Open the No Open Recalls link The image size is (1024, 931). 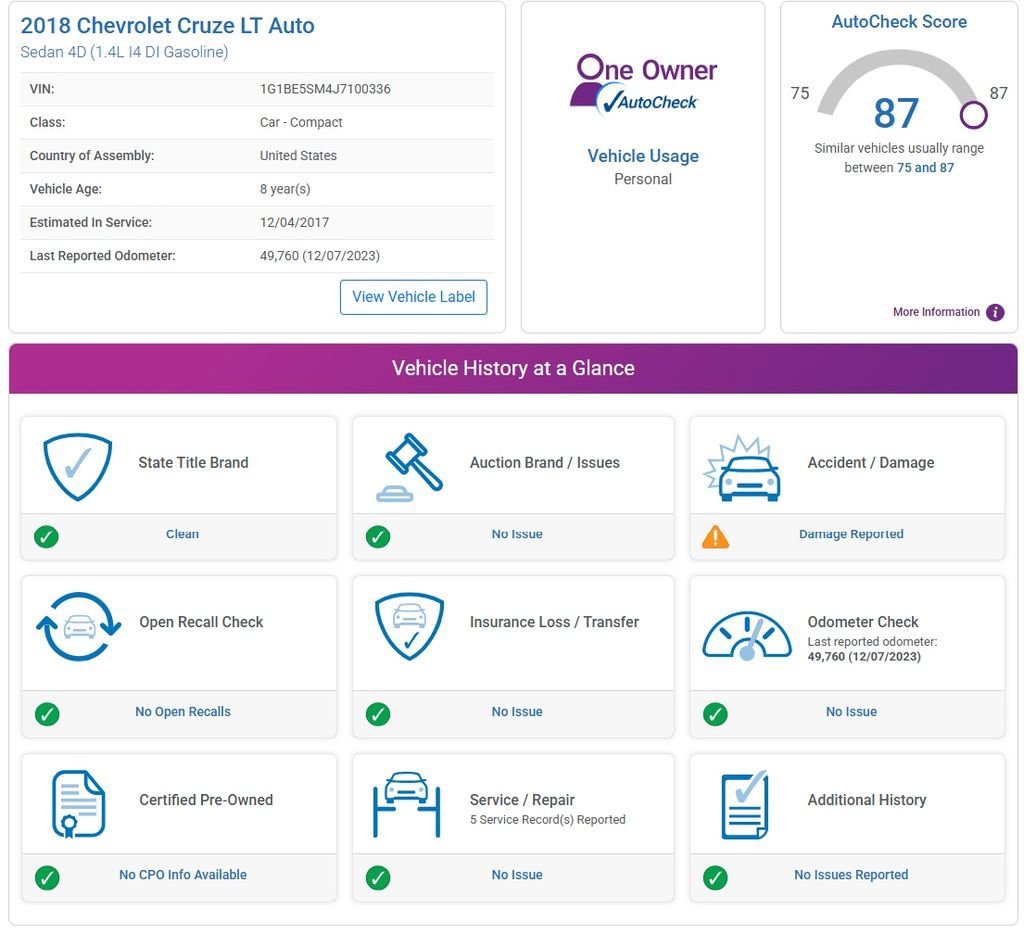click(x=183, y=712)
